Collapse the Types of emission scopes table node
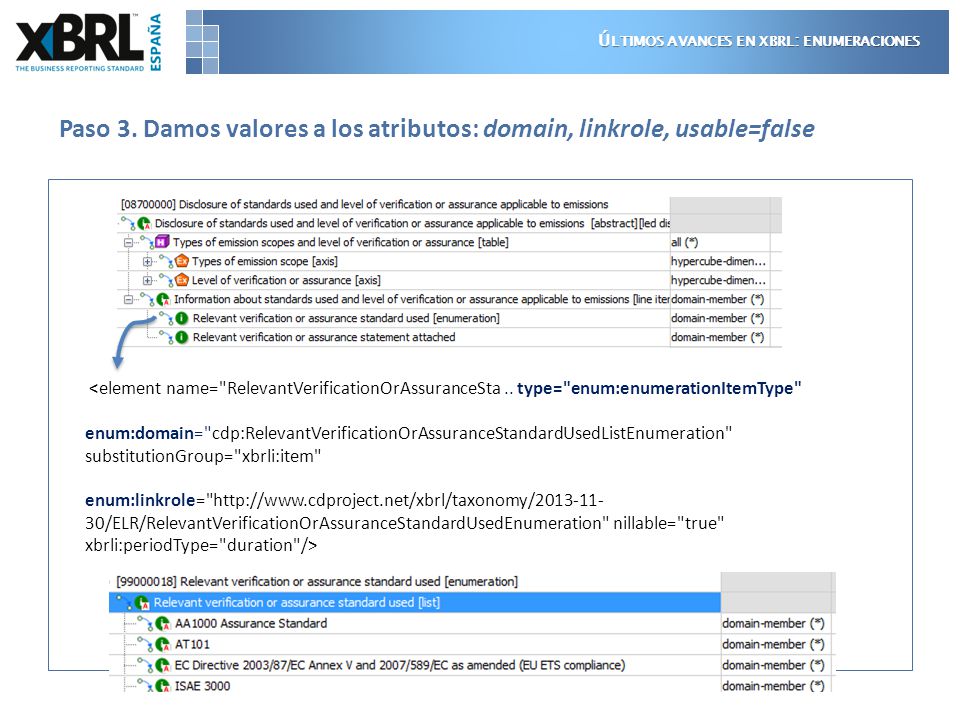The width and height of the screenshot is (960, 720). point(128,242)
